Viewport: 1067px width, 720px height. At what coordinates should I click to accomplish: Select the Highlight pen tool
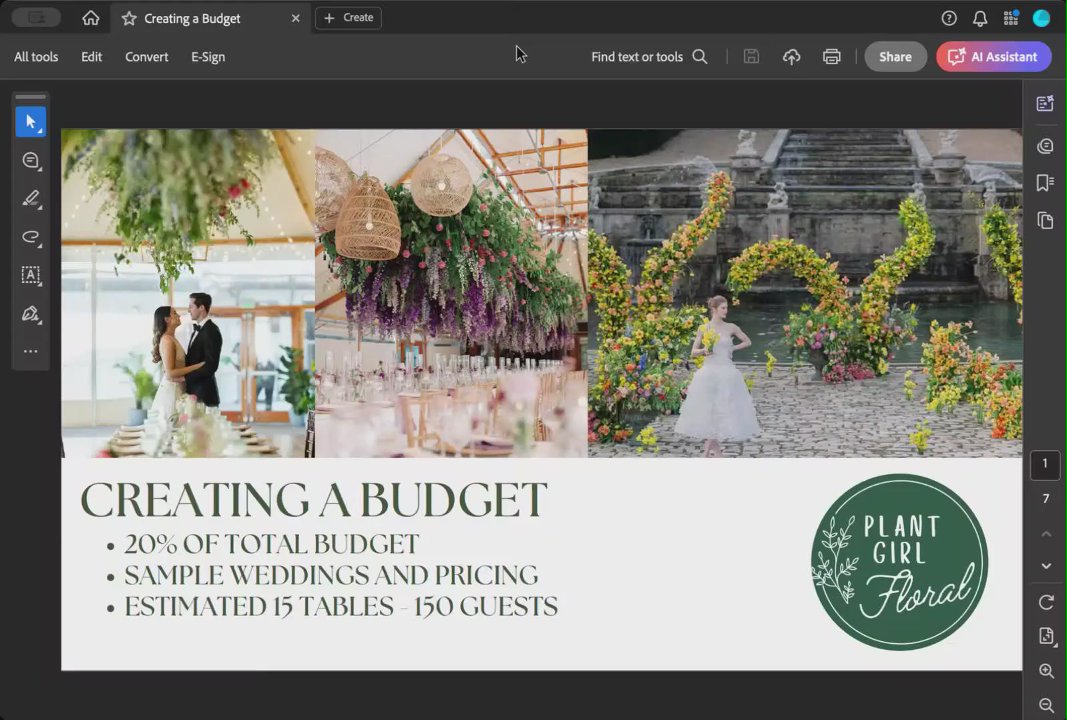point(31,199)
